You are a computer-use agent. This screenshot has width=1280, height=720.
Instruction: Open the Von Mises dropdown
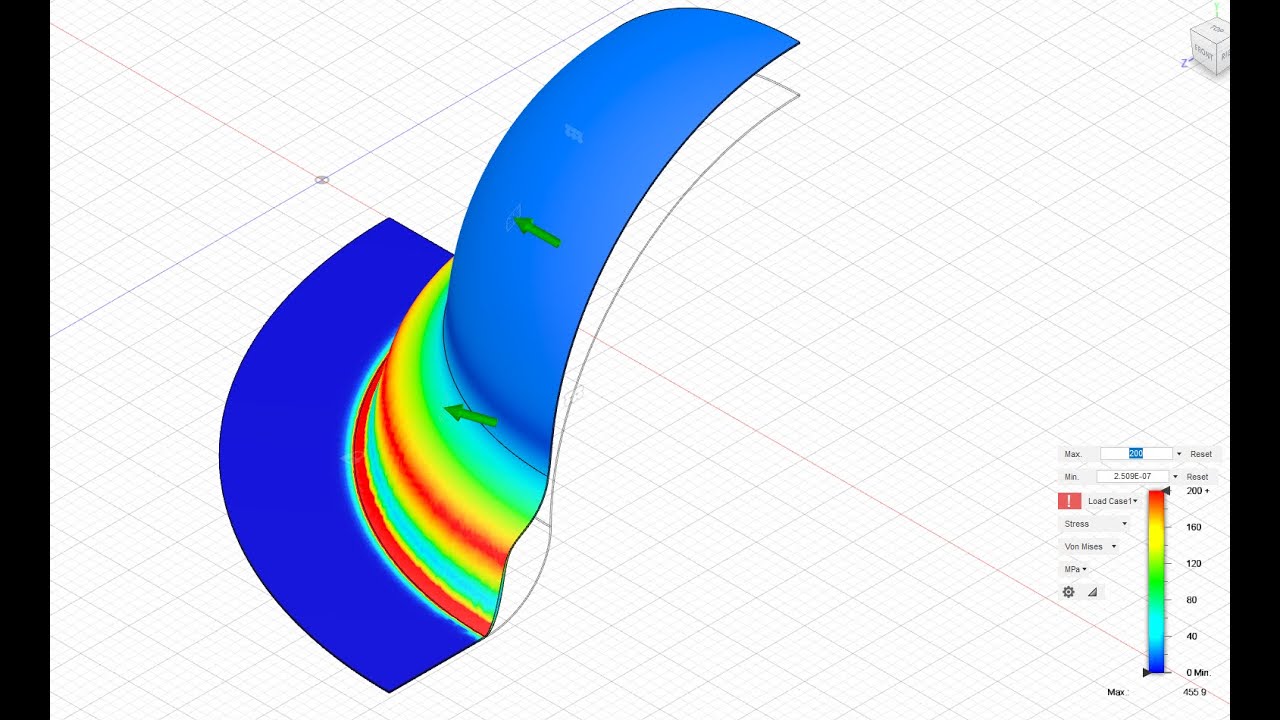(1090, 547)
